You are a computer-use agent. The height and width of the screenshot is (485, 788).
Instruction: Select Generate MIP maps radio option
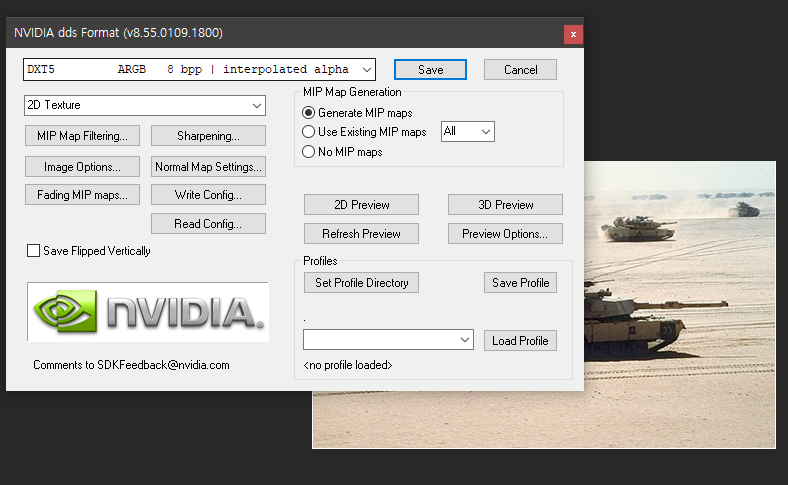tap(309, 113)
